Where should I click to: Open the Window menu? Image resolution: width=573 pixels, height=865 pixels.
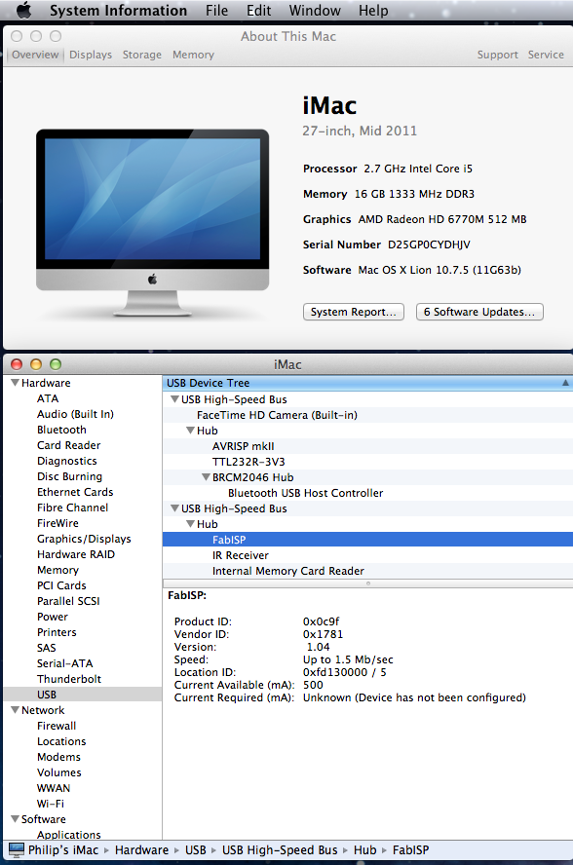coord(315,10)
